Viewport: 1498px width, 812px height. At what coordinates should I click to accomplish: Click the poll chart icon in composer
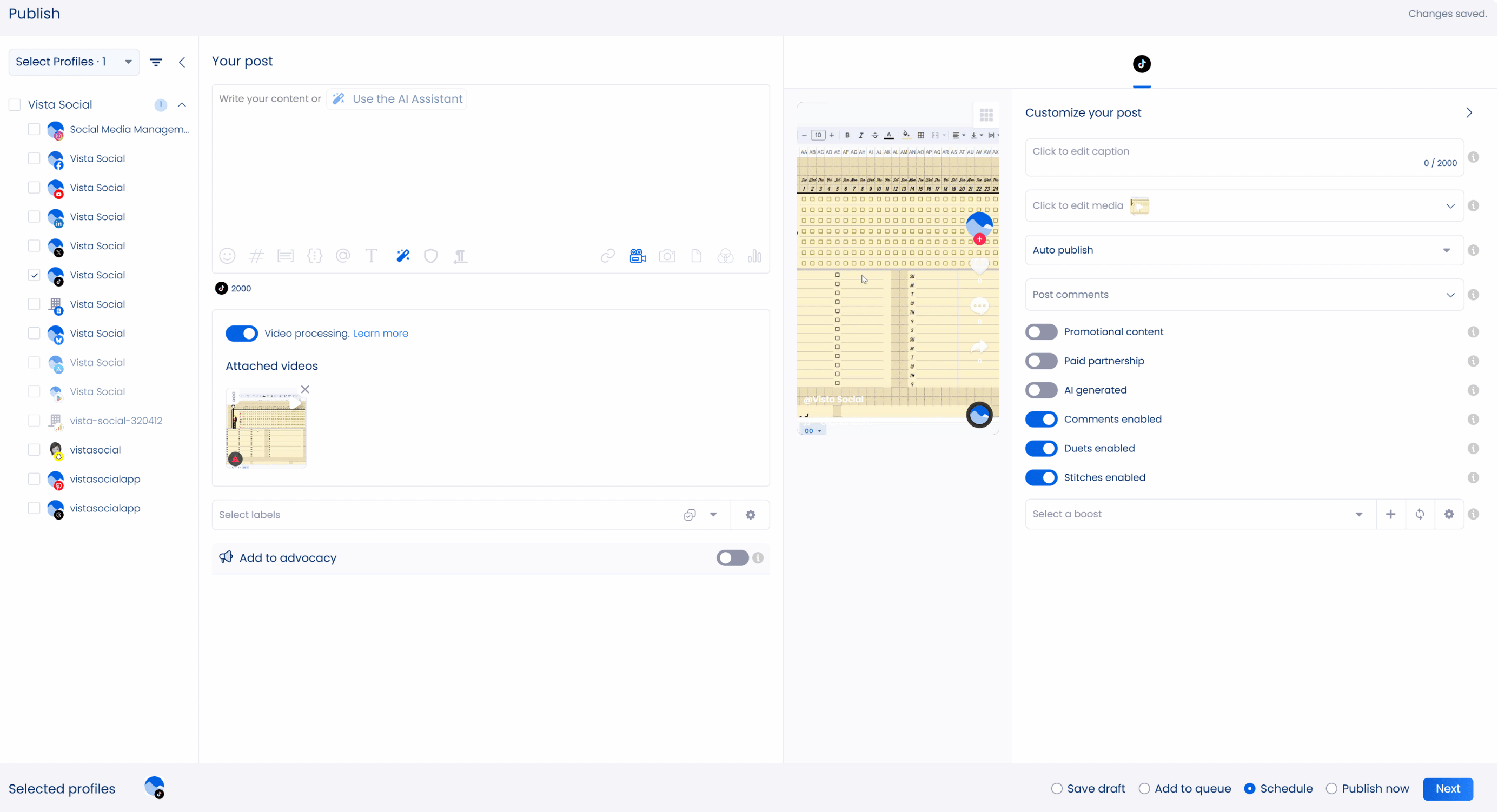coord(754,256)
